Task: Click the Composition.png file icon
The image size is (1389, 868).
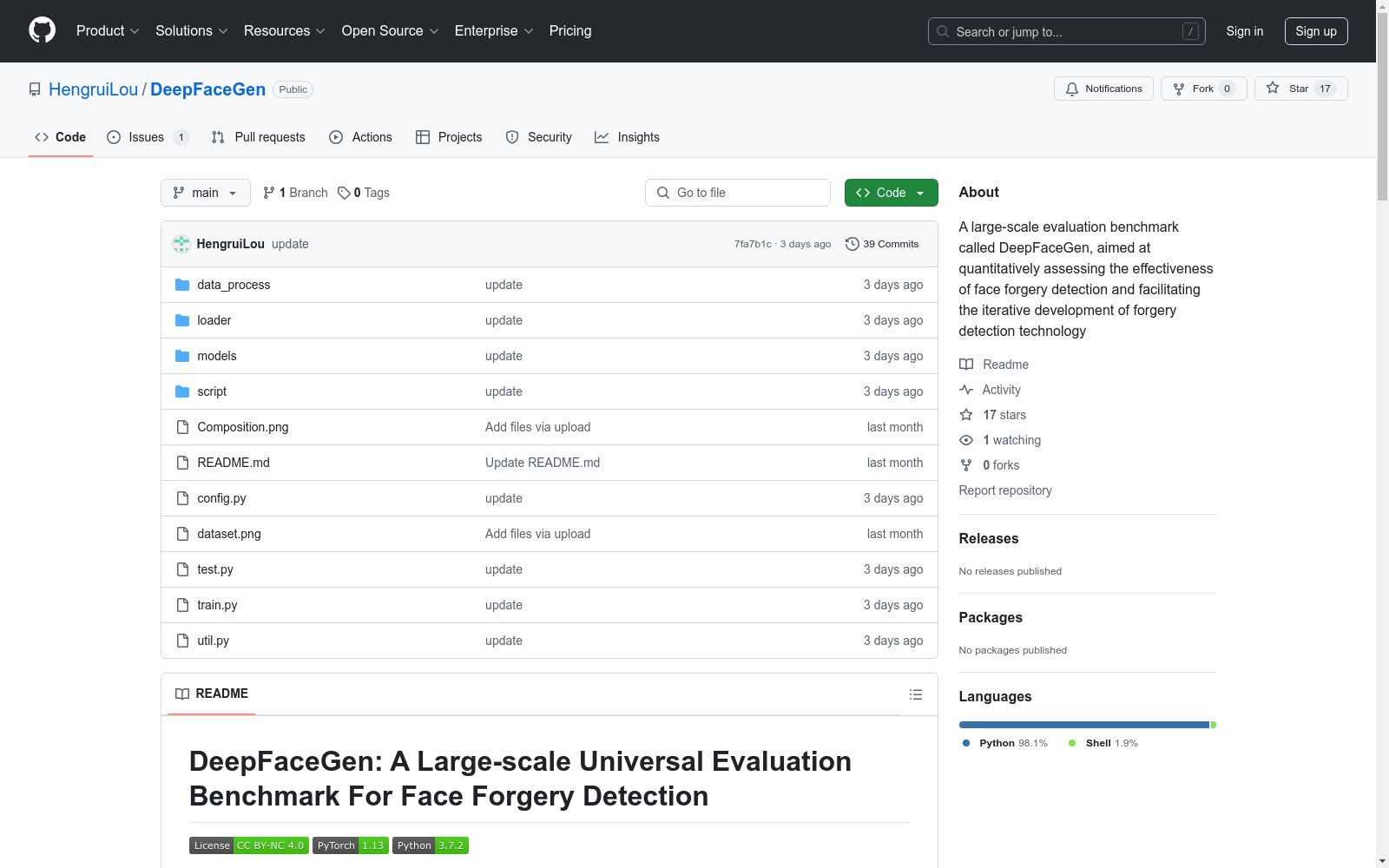Action: pos(182,427)
